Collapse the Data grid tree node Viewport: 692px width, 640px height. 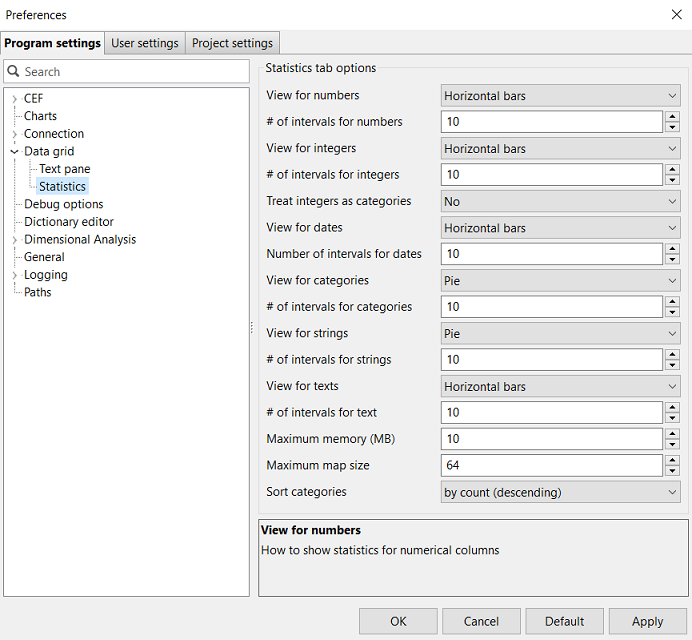15,152
